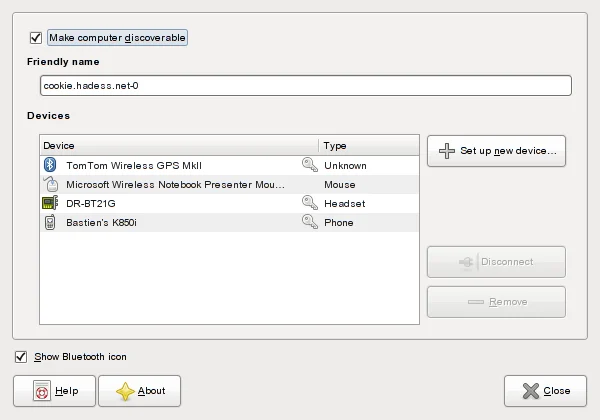Click the minus icon on the Remove button
Screen dimensions: 600x420
476,302
